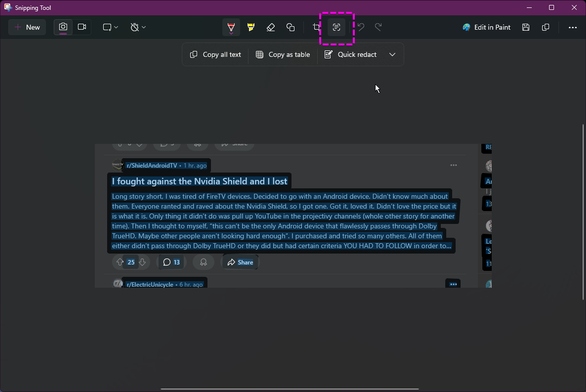Switch to Record (video) mode
The height and width of the screenshot is (392, 586).
click(x=82, y=27)
